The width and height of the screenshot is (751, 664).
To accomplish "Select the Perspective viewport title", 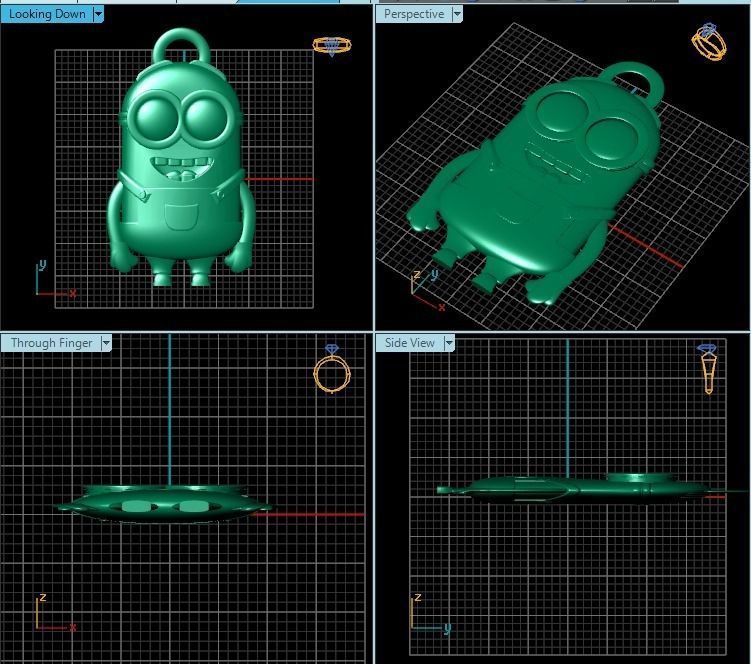I will [414, 14].
